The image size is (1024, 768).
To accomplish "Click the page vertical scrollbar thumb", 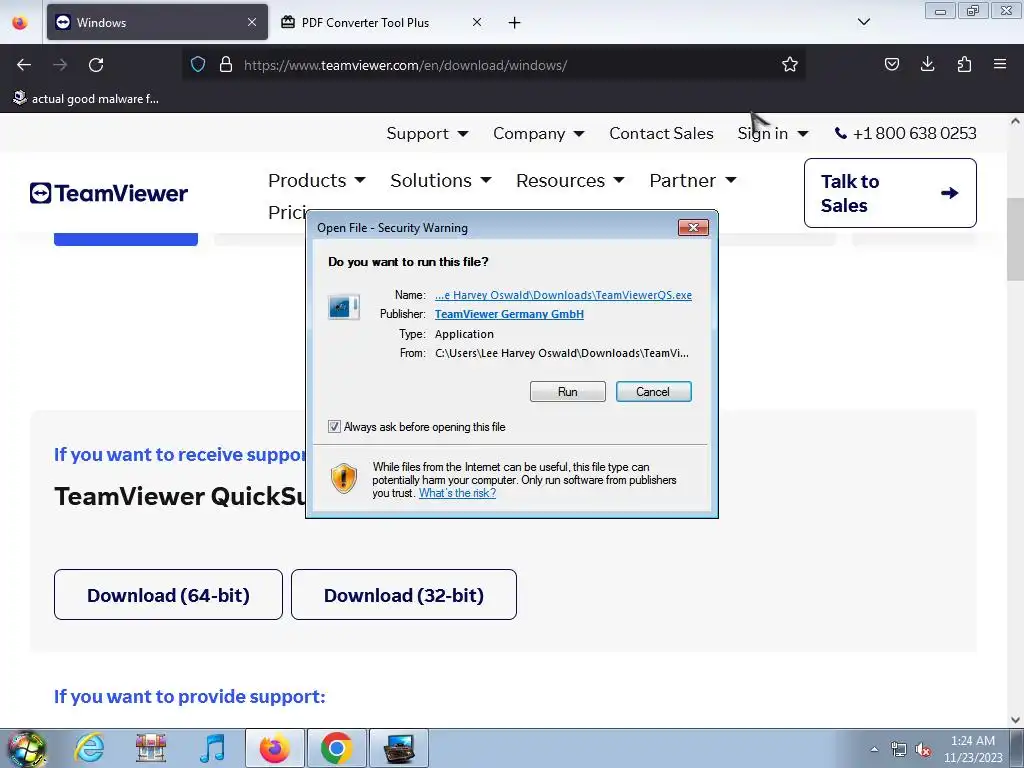I will pos(1015,238).
